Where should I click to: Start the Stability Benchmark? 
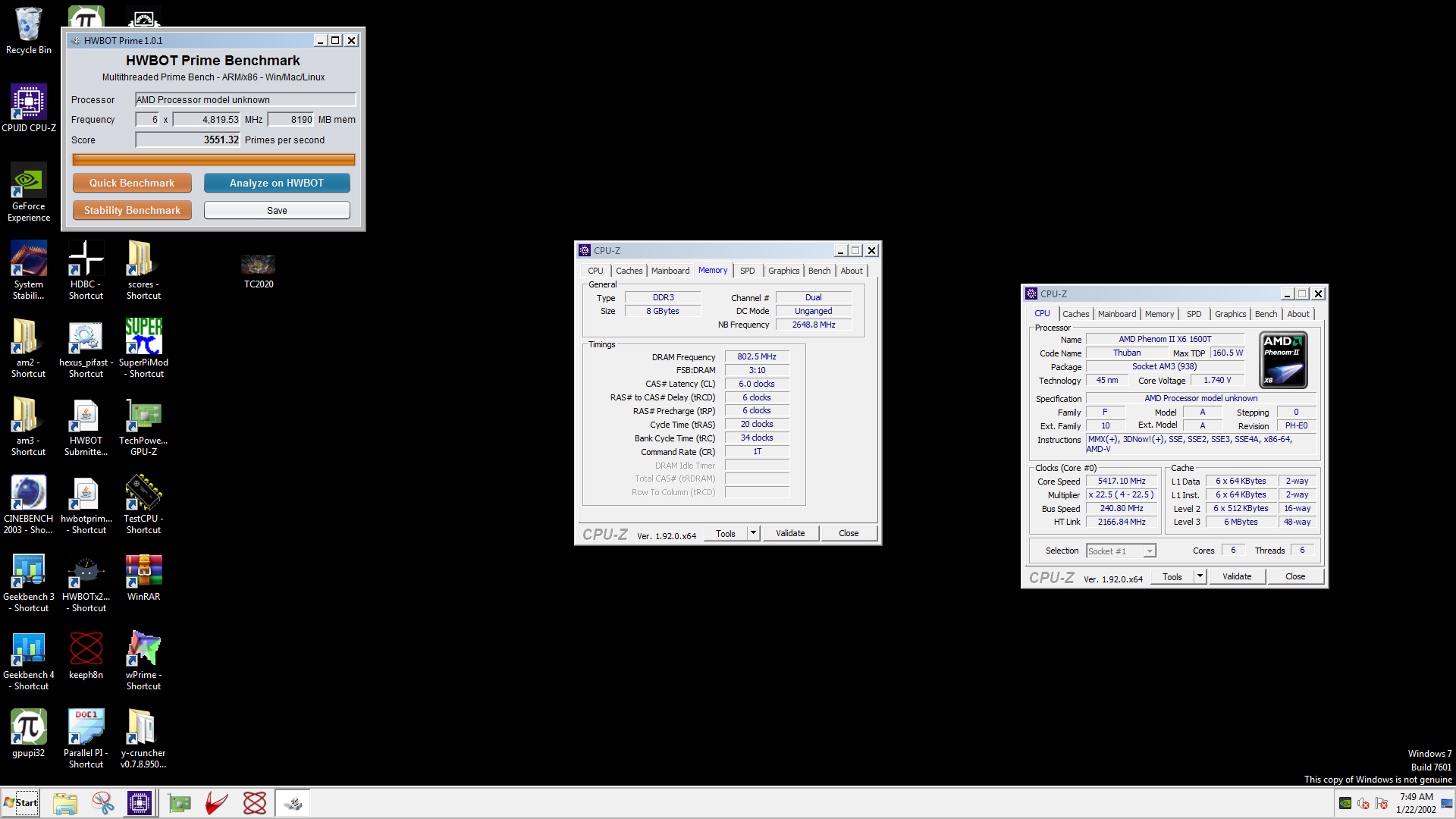[132, 210]
